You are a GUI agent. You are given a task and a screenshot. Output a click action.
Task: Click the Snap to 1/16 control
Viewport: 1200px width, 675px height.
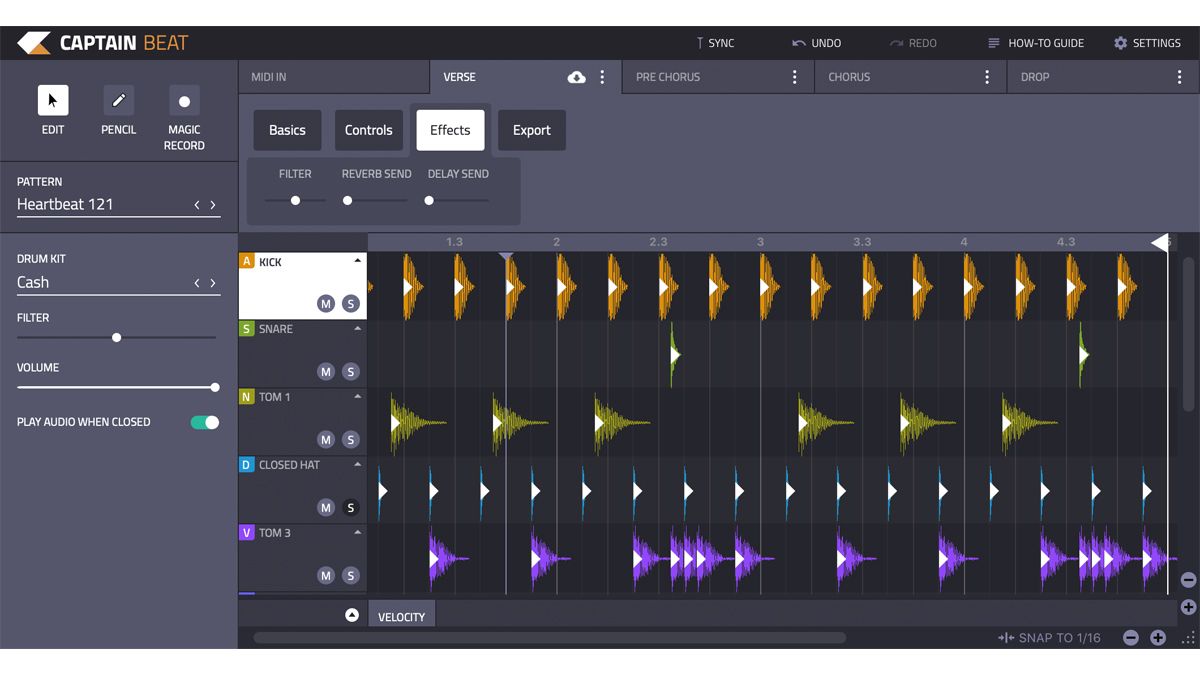coord(1049,638)
